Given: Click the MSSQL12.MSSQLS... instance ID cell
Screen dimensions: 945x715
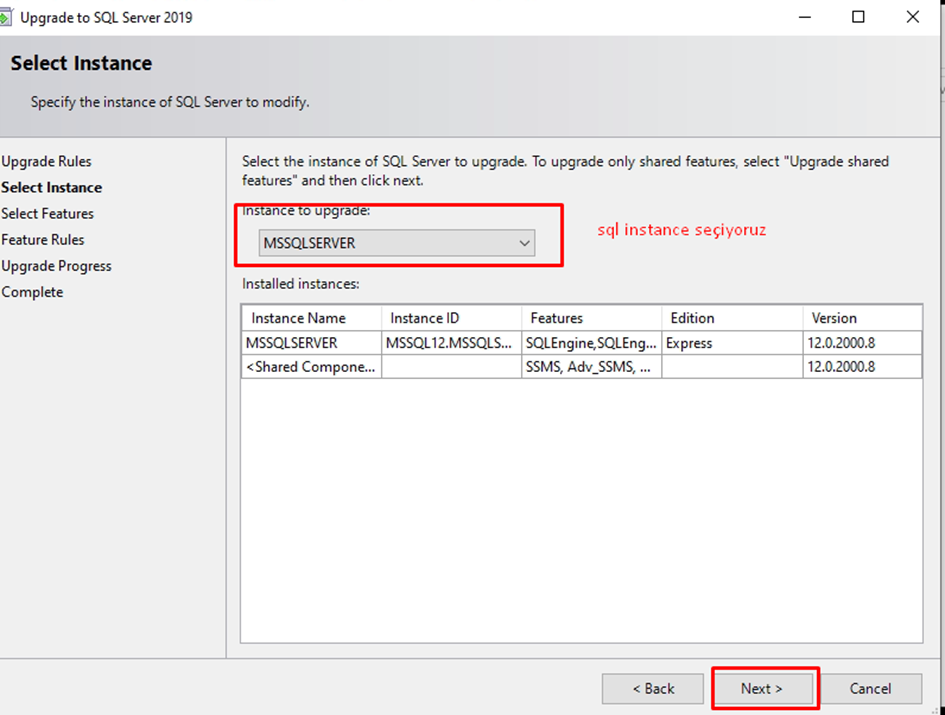Looking at the screenshot, I should [451, 342].
